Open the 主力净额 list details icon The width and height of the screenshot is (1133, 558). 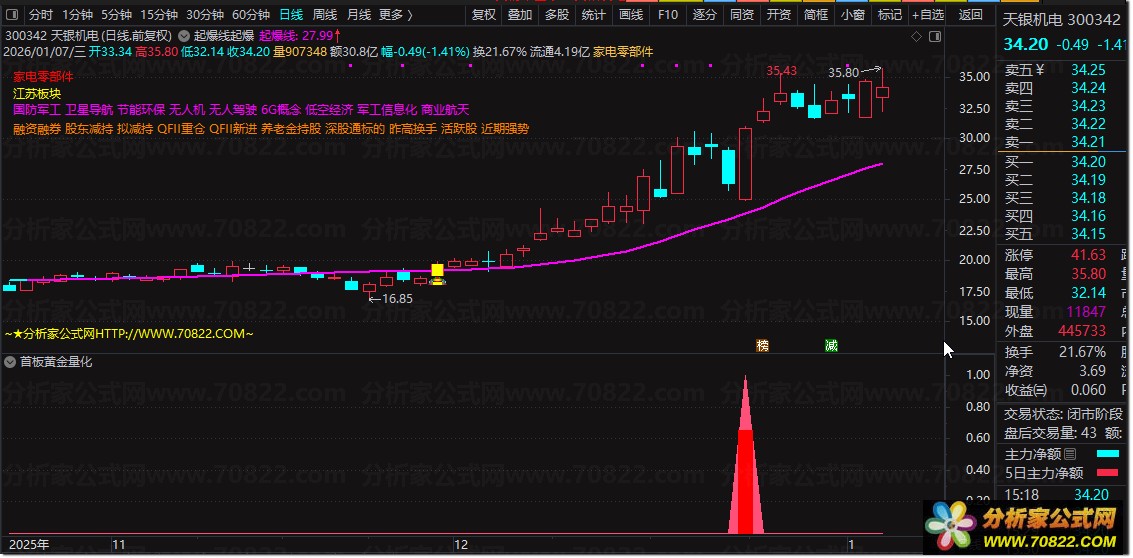(x=1070, y=454)
